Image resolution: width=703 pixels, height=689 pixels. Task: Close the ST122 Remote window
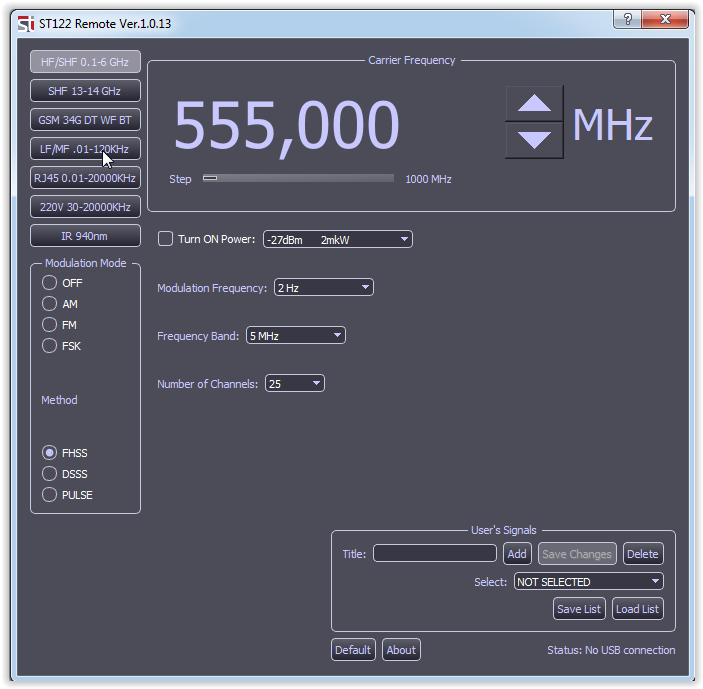(665, 19)
